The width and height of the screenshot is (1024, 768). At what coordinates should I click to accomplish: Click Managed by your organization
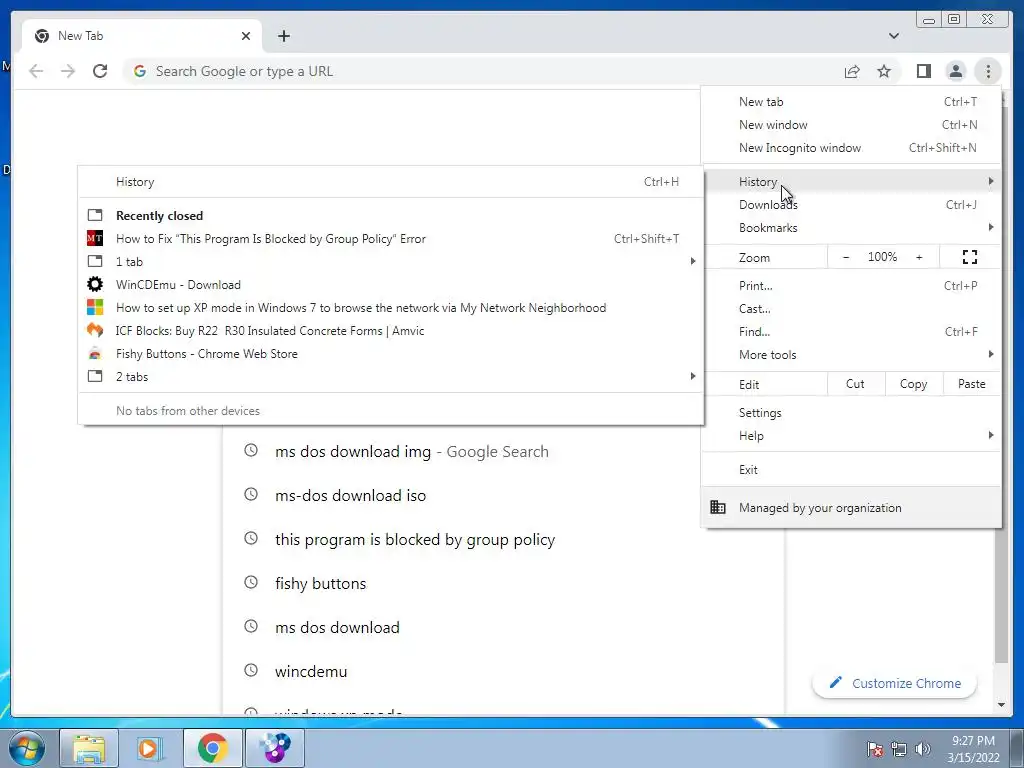point(851,507)
